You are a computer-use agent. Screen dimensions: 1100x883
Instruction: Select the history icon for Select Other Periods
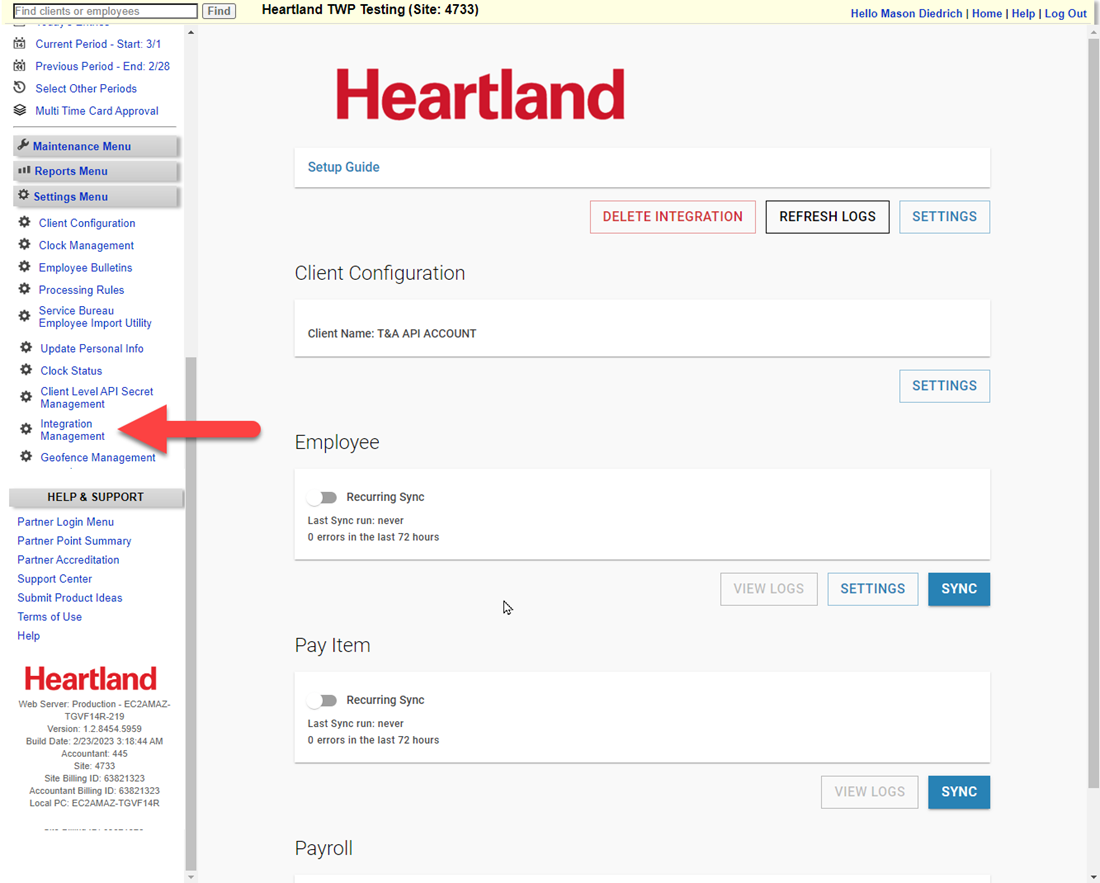(18, 88)
